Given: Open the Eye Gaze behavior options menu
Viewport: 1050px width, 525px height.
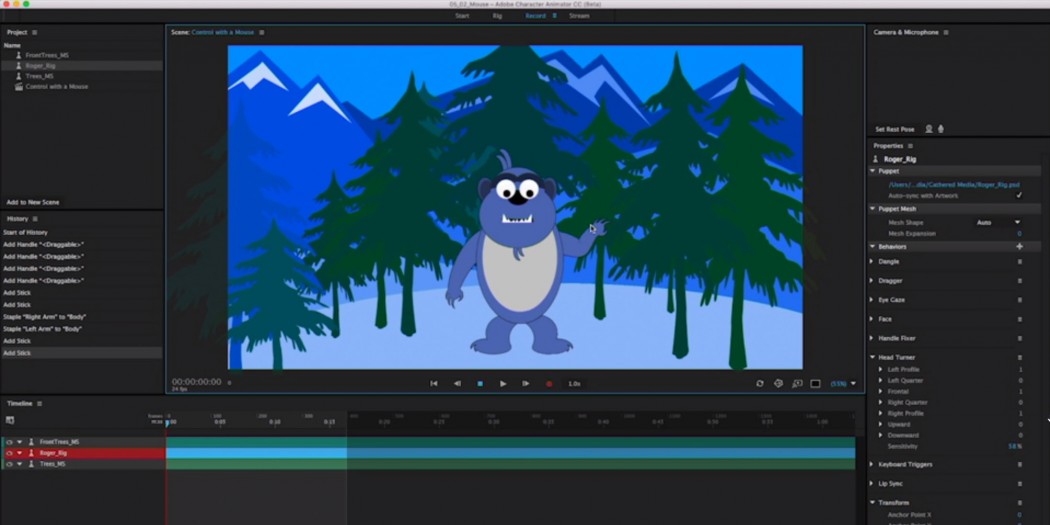Looking at the screenshot, I should pyautogui.click(x=1020, y=300).
